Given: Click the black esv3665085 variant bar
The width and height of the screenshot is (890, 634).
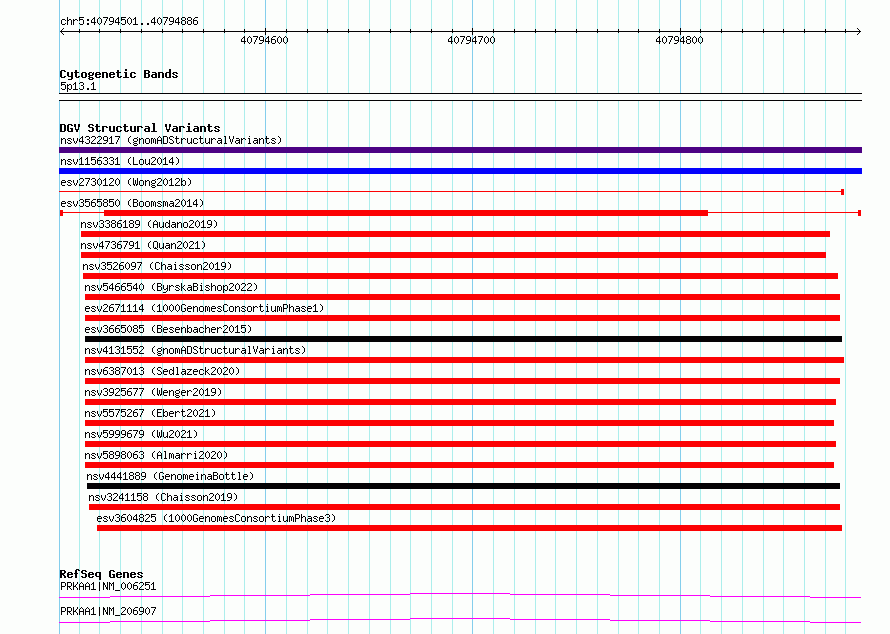Looking at the screenshot, I should click(x=463, y=339).
